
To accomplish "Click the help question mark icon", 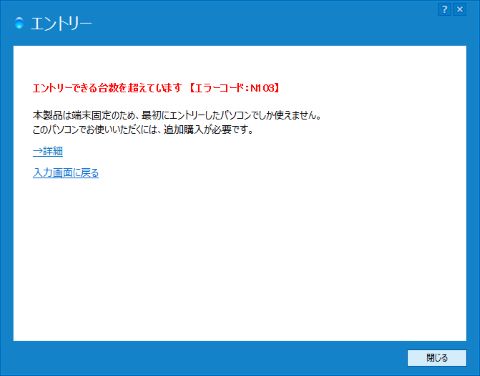I will pyautogui.click(x=444, y=10).
